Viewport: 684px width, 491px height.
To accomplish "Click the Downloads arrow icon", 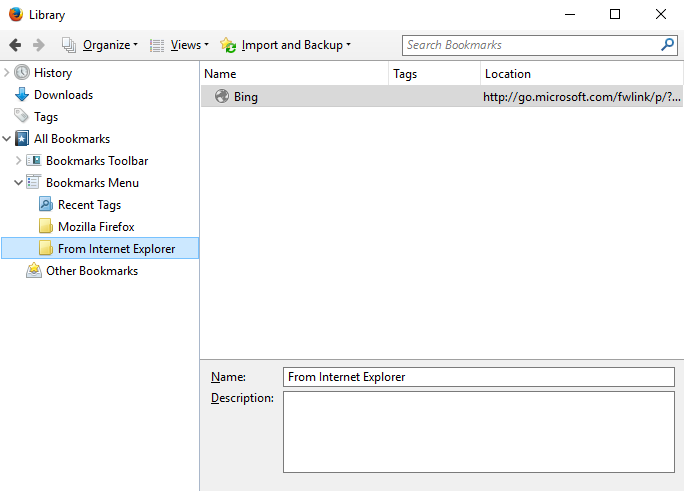I will tap(22, 95).
